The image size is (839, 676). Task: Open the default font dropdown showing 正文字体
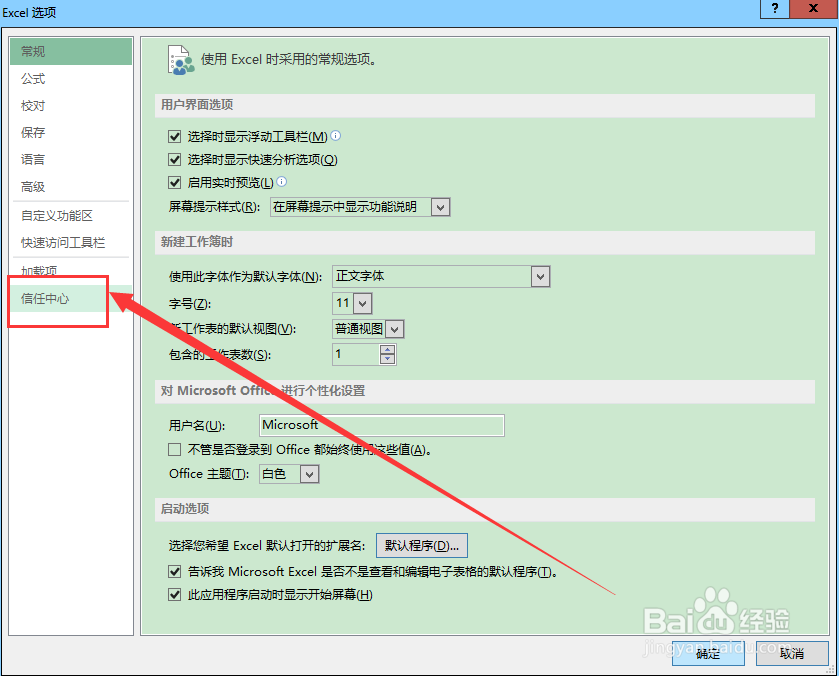539,277
